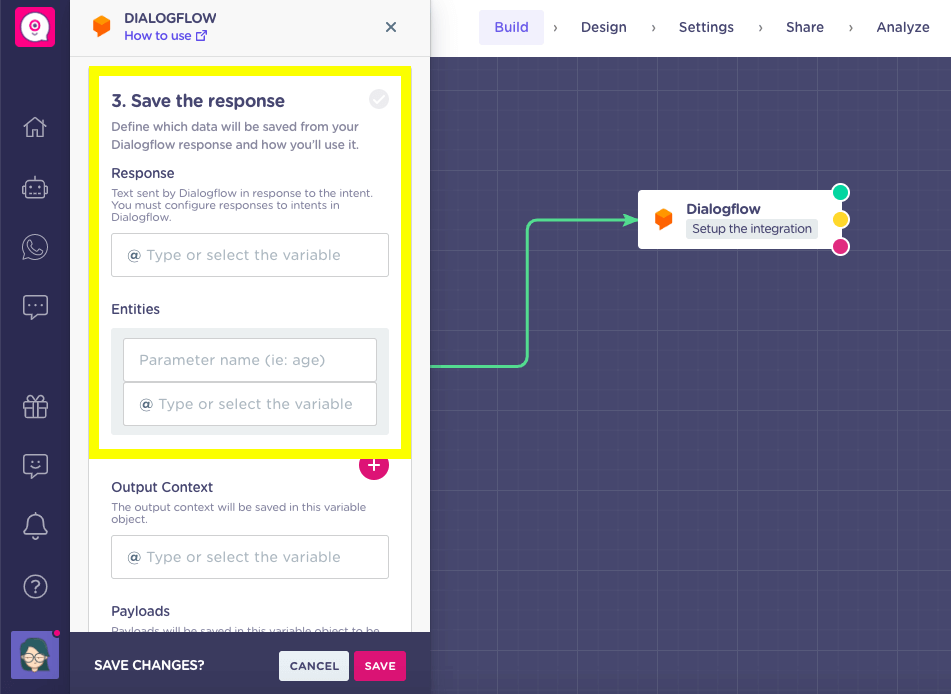Screen dimensions: 951x694
Task: Focus the Entities variable input field
Action: coord(250,404)
